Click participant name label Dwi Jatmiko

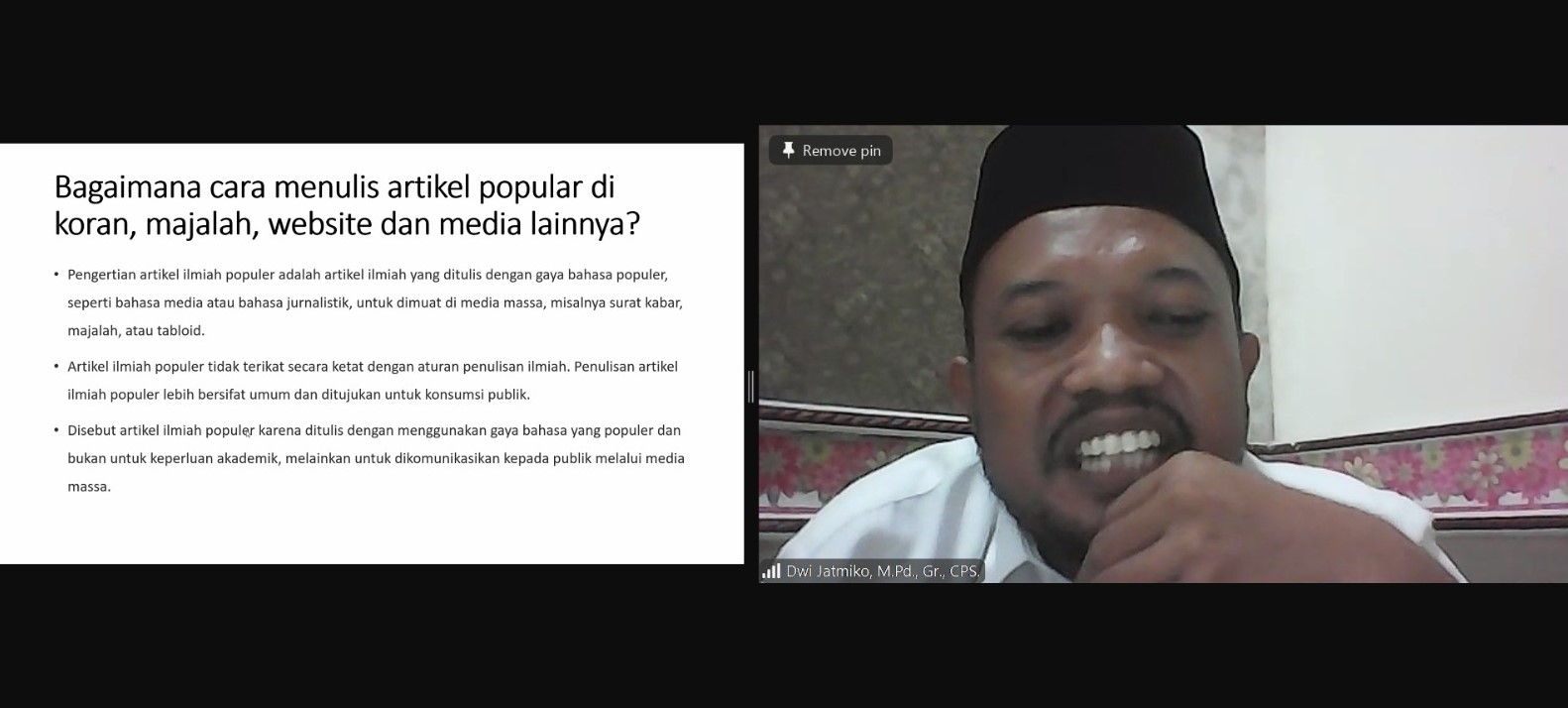click(882, 572)
